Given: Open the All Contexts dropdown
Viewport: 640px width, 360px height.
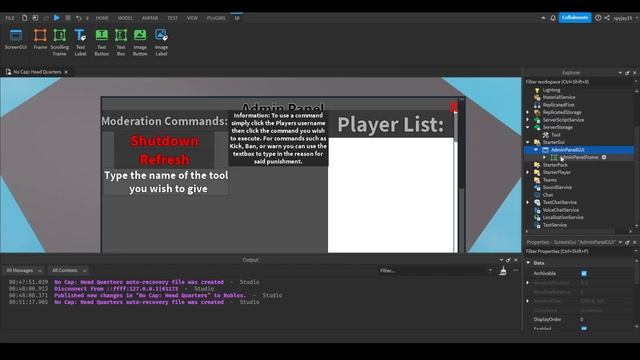Looking at the screenshot, I should [69, 270].
